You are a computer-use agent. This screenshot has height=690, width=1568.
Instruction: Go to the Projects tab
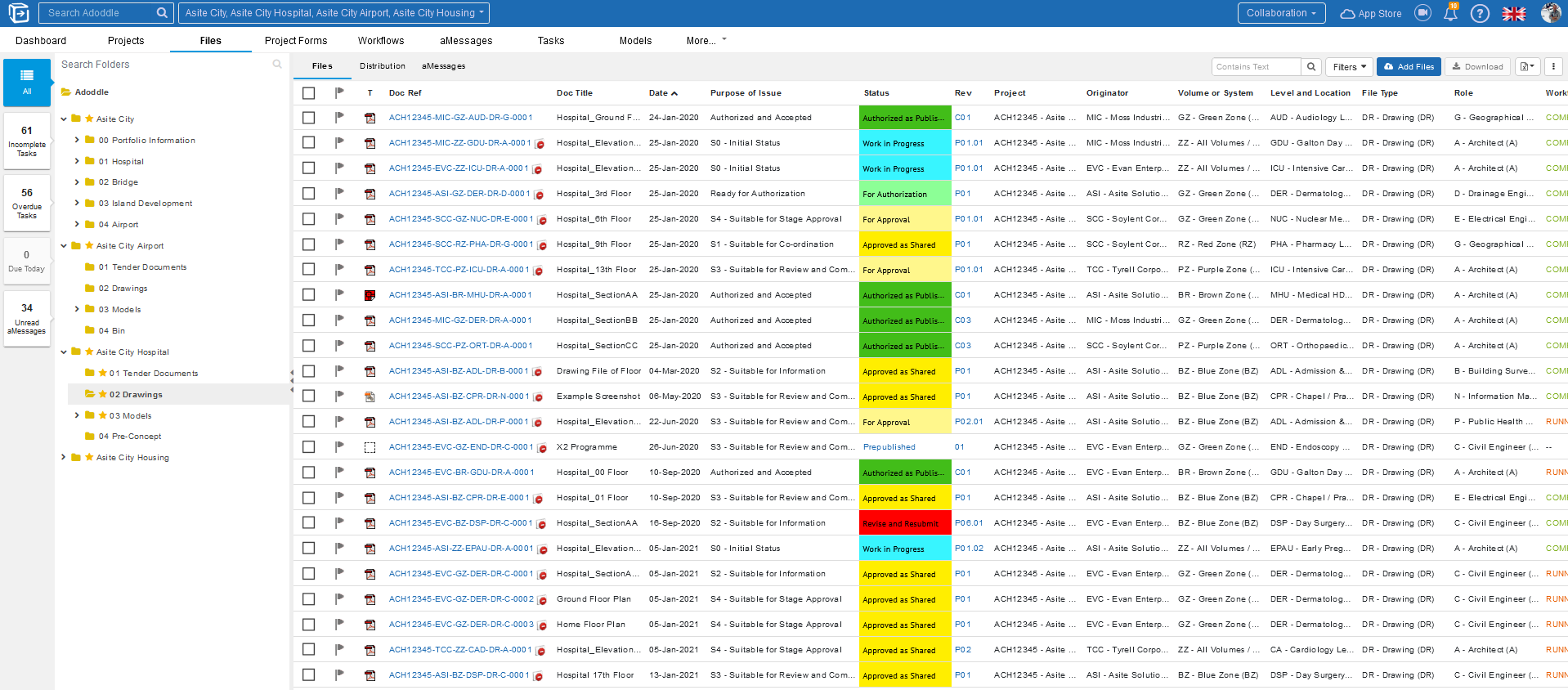(x=126, y=40)
